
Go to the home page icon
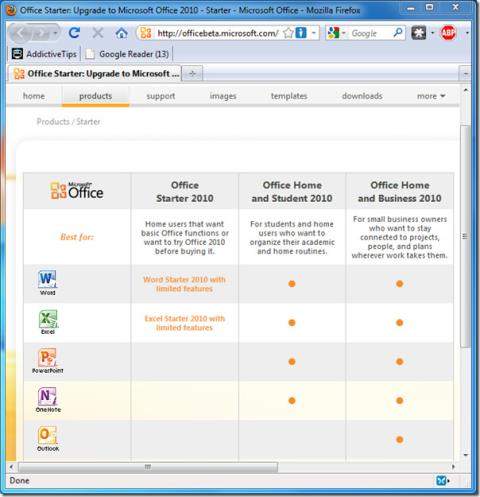tap(121, 33)
